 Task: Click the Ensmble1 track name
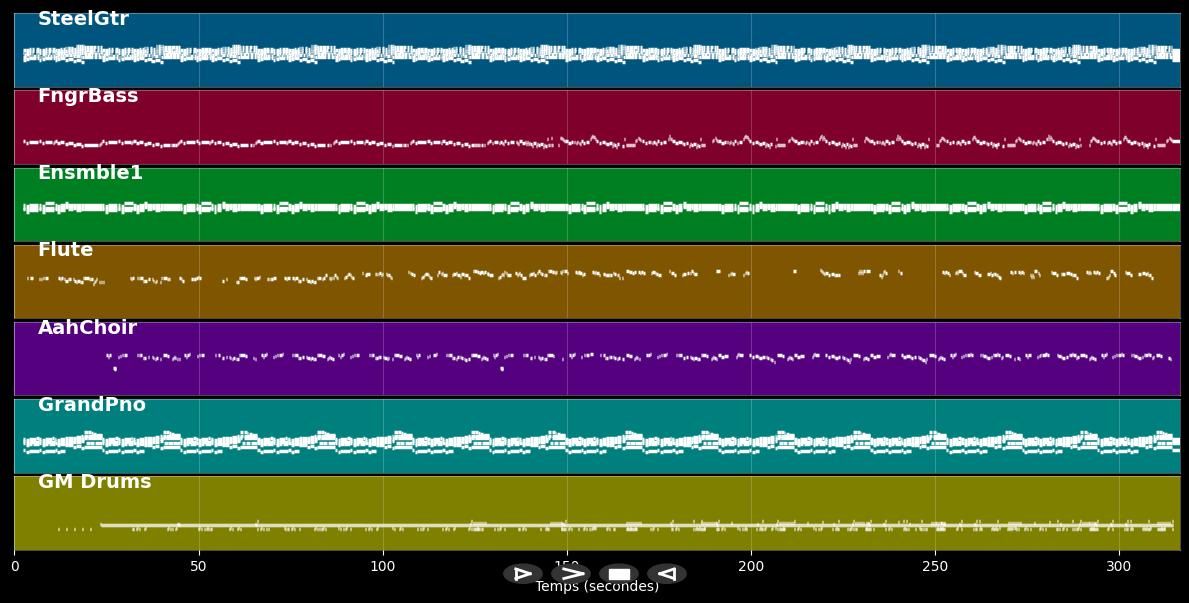pyautogui.click(x=90, y=173)
